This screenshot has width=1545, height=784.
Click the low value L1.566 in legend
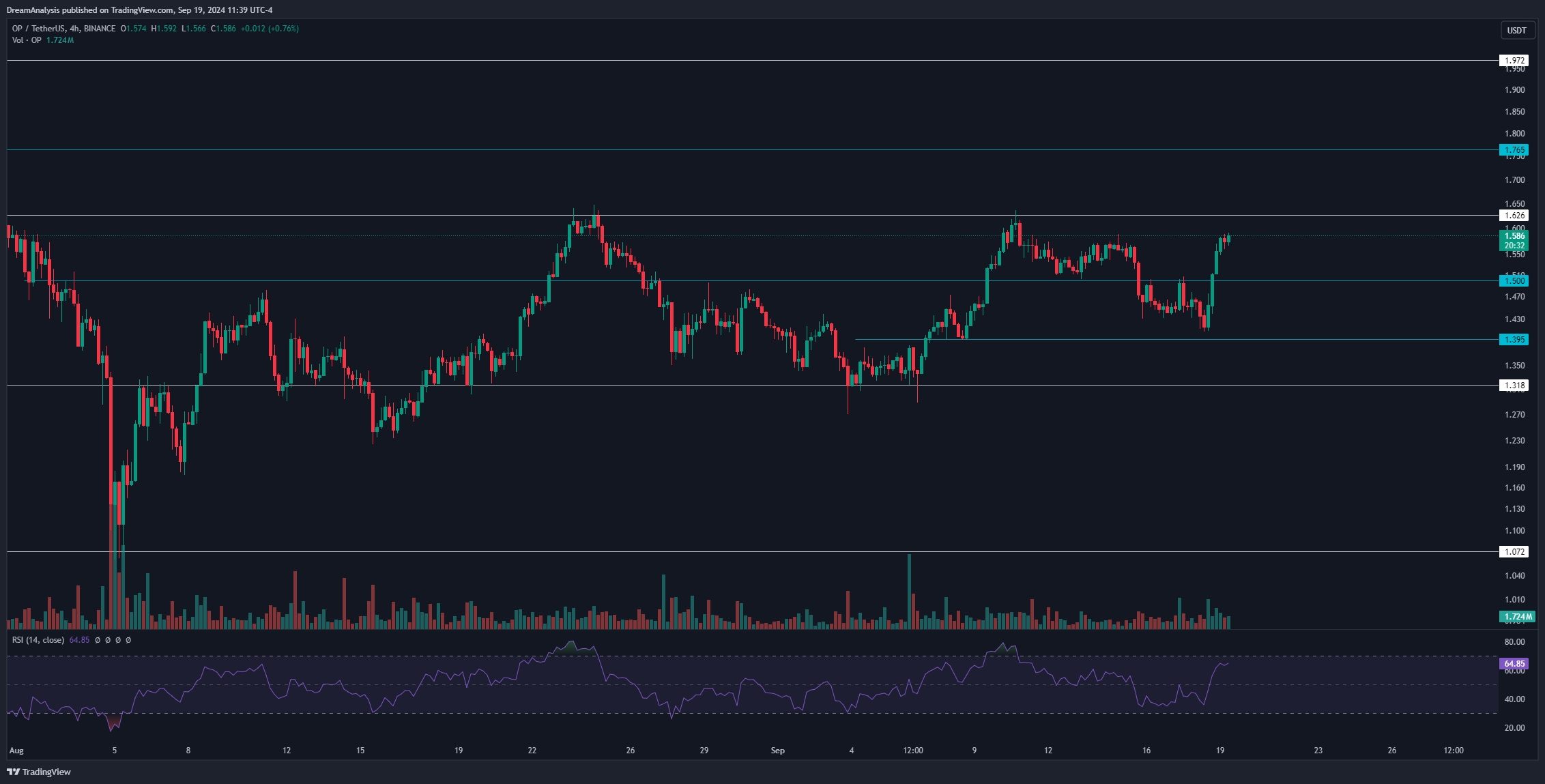(x=194, y=29)
